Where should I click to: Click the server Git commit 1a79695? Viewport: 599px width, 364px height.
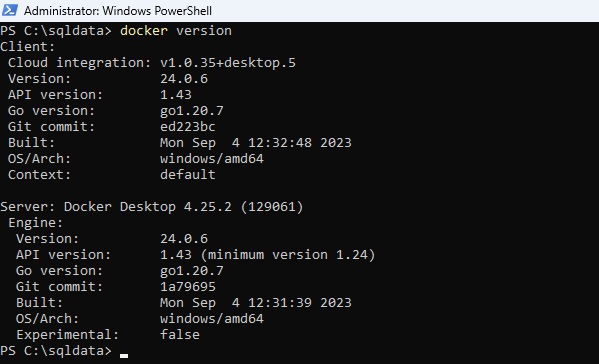(188, 287)
